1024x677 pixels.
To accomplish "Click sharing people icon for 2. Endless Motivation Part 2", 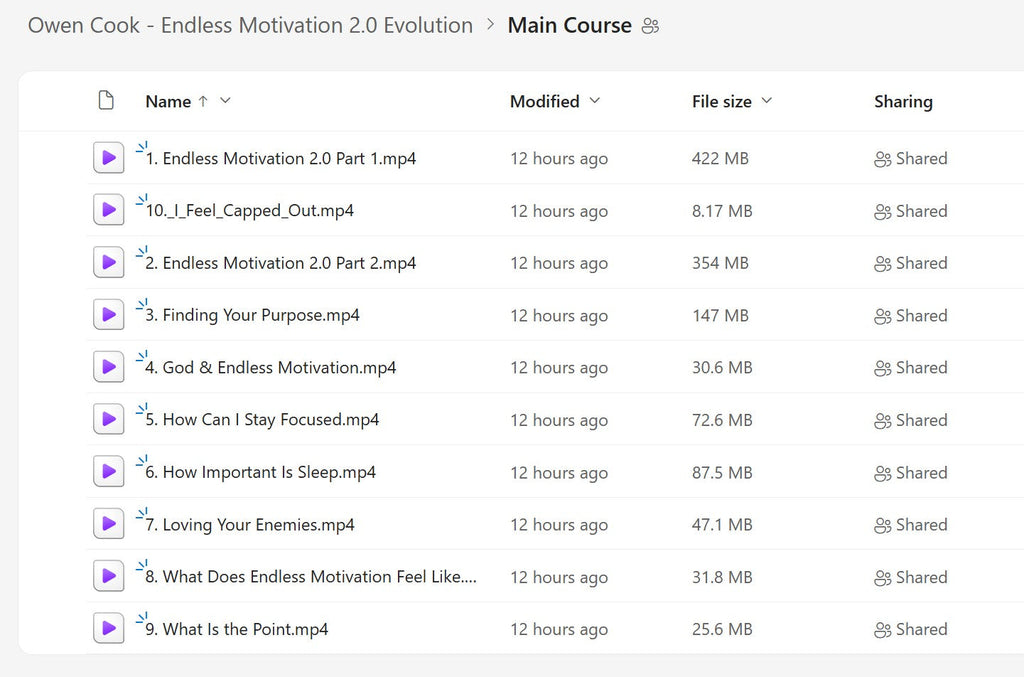I will tap(882, 264).
